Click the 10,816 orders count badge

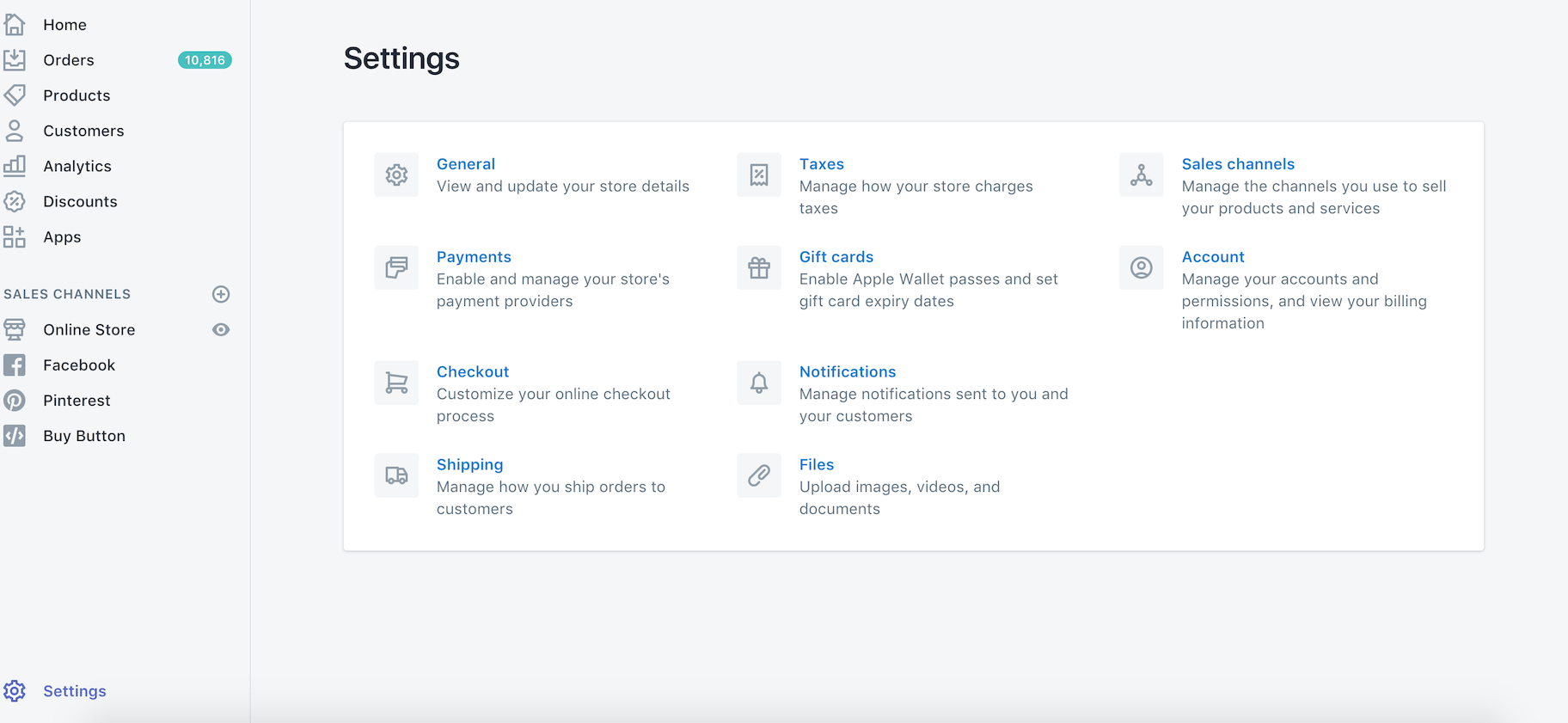pyautogui.click(x=205, y=60)
